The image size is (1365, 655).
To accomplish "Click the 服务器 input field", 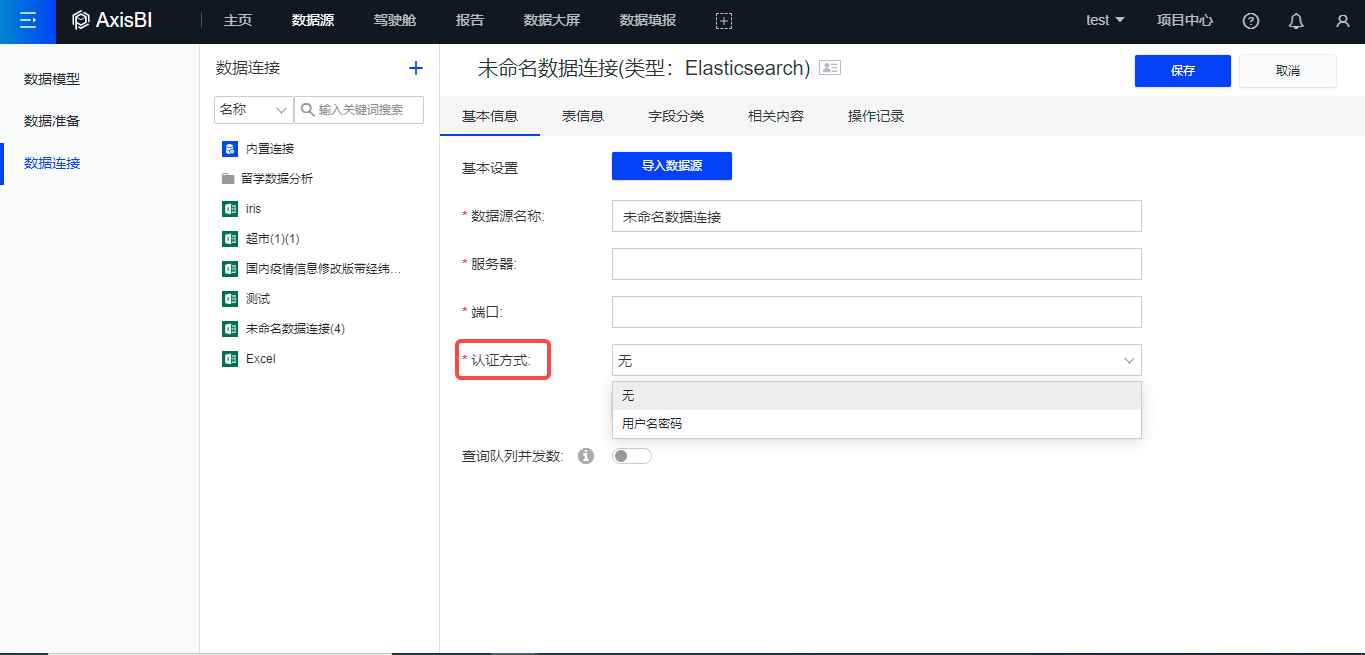I will (x=876, y=264).
